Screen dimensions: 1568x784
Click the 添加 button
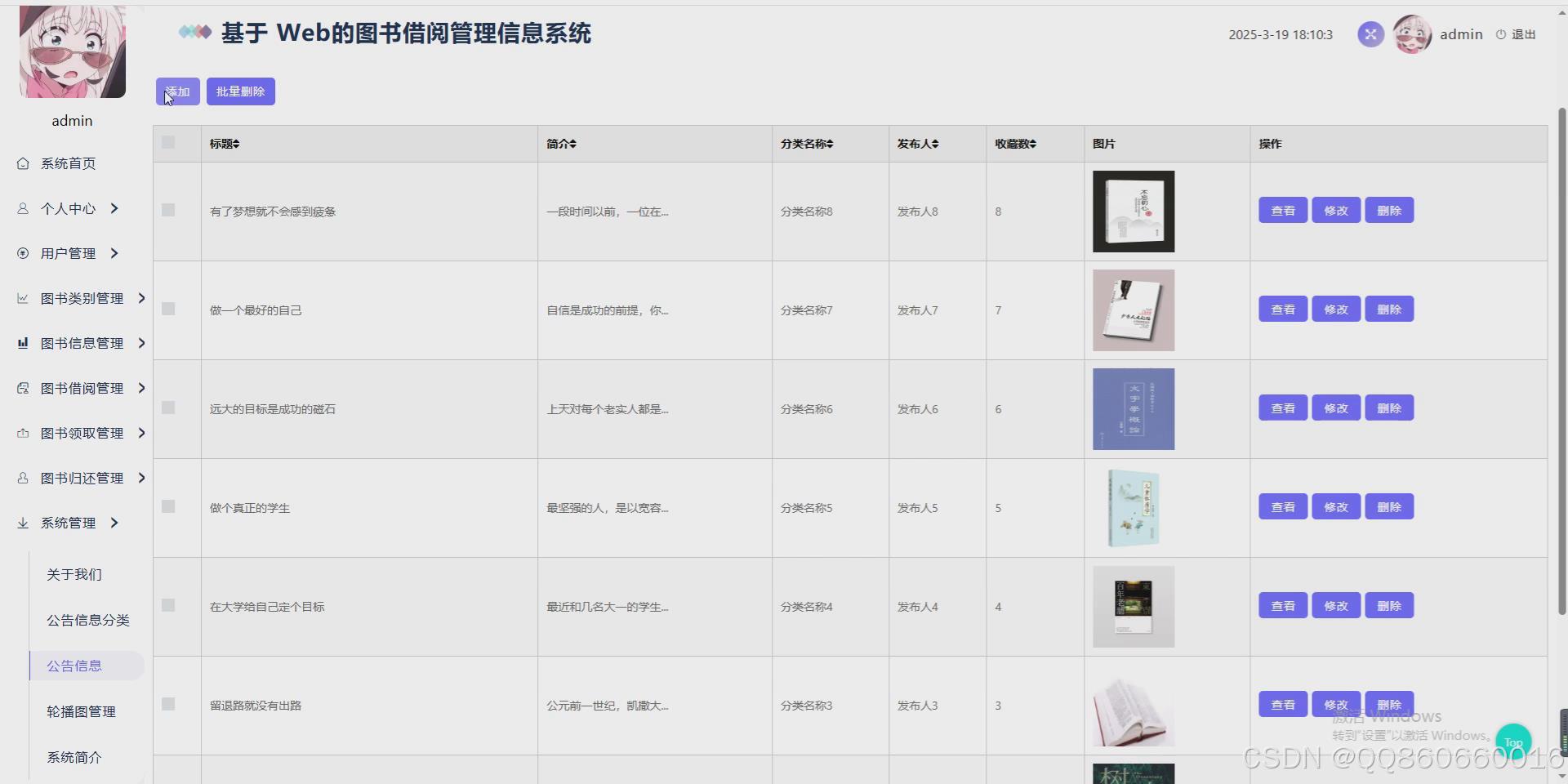(x=178, y=91)
